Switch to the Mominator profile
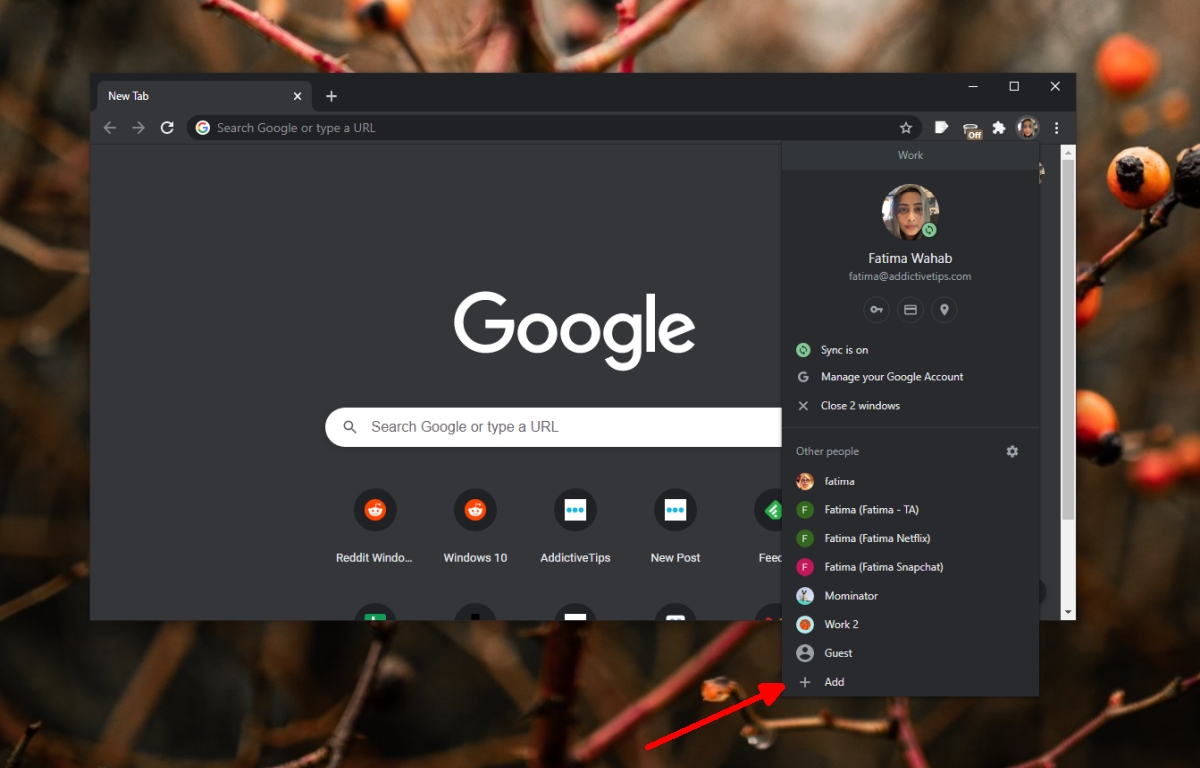Viewport: 1200px width, 768px height. (x=850, y=596)
